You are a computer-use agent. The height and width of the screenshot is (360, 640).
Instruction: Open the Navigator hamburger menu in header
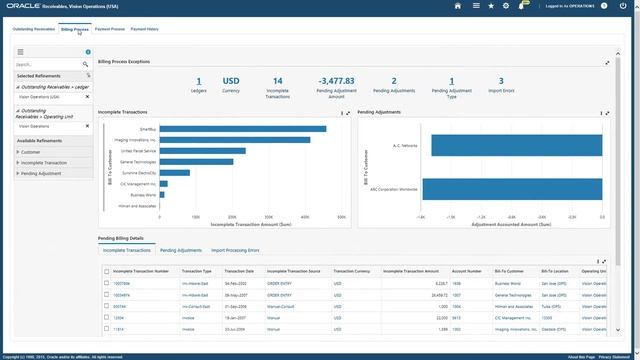476,6
